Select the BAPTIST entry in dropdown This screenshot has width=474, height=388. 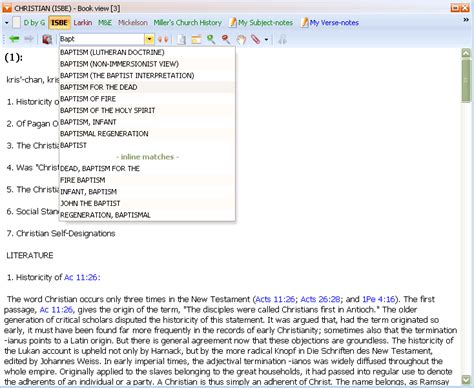coord(147,145)
